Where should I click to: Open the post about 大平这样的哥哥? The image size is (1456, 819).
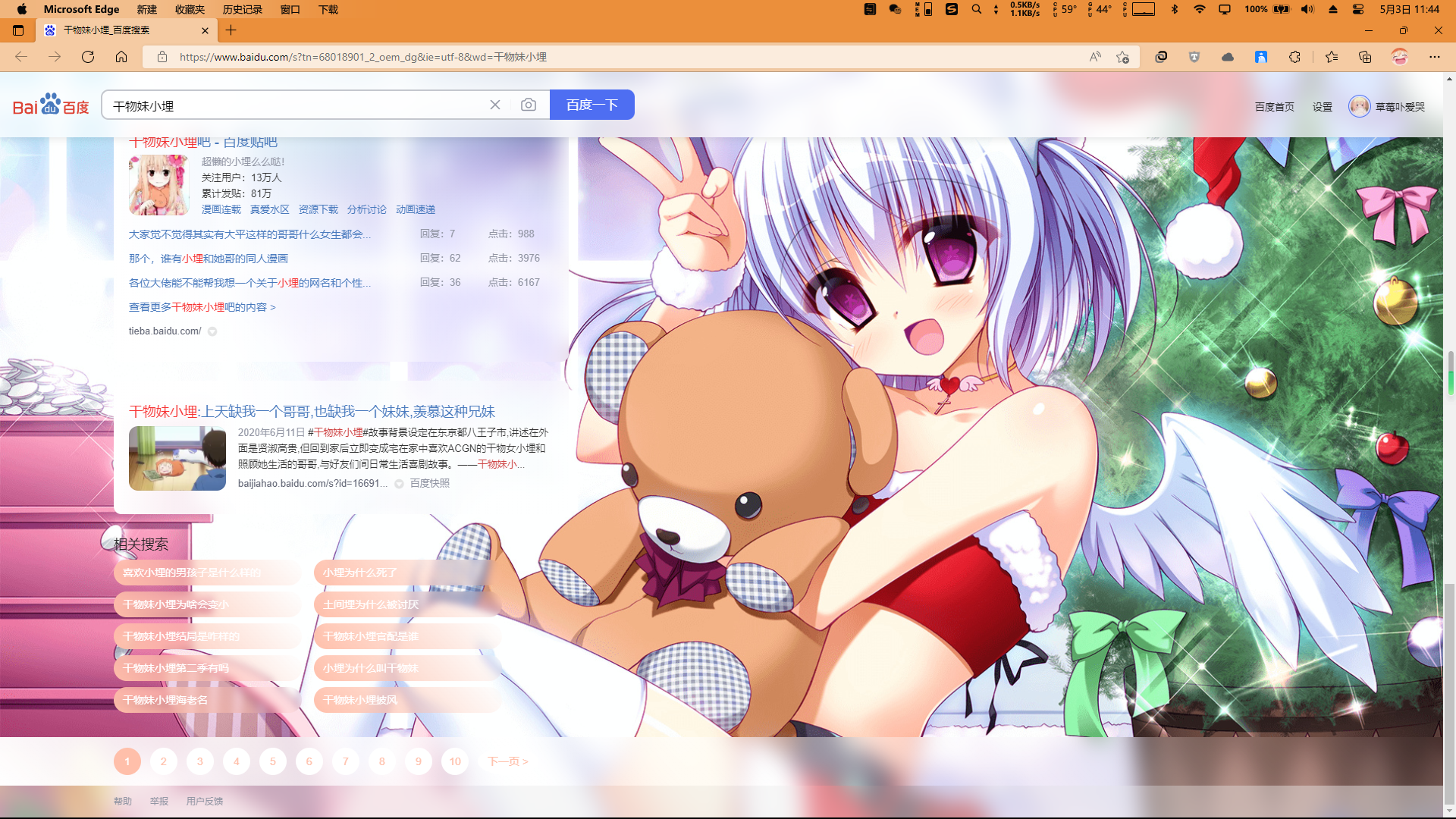tap(249, 234)
